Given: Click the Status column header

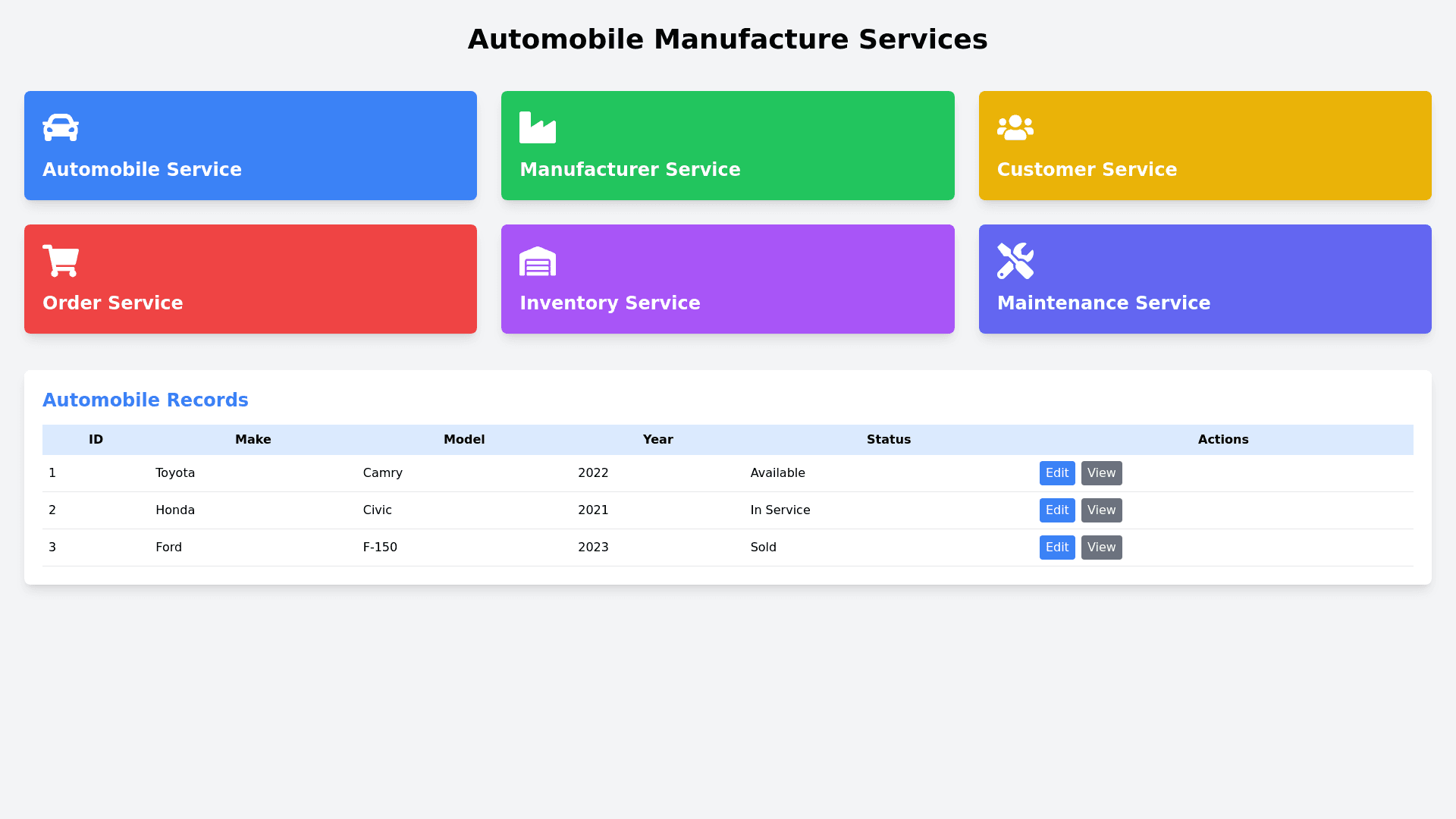Looking at the screenshot, I should click(x=888, y=440).
